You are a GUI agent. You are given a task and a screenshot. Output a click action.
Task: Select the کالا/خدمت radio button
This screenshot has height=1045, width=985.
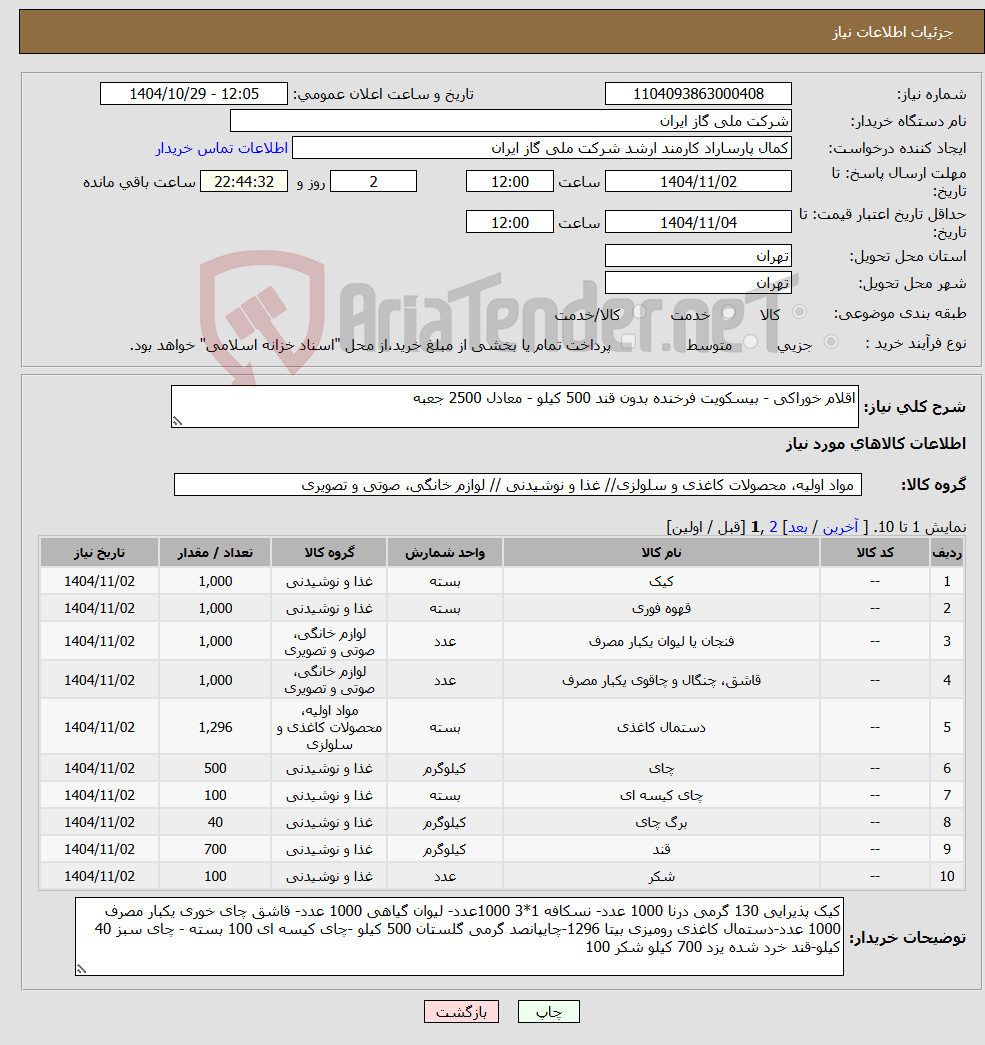pos(639,312)
